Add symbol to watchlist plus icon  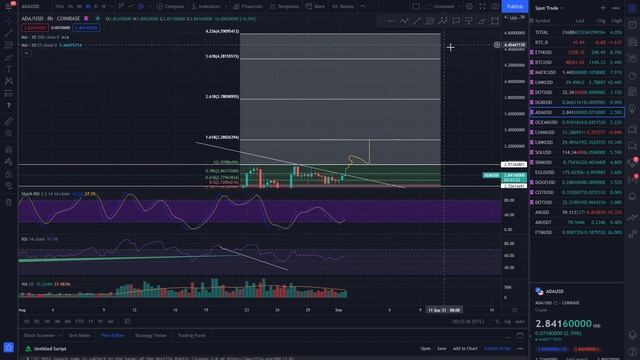[x=603, y=8]
